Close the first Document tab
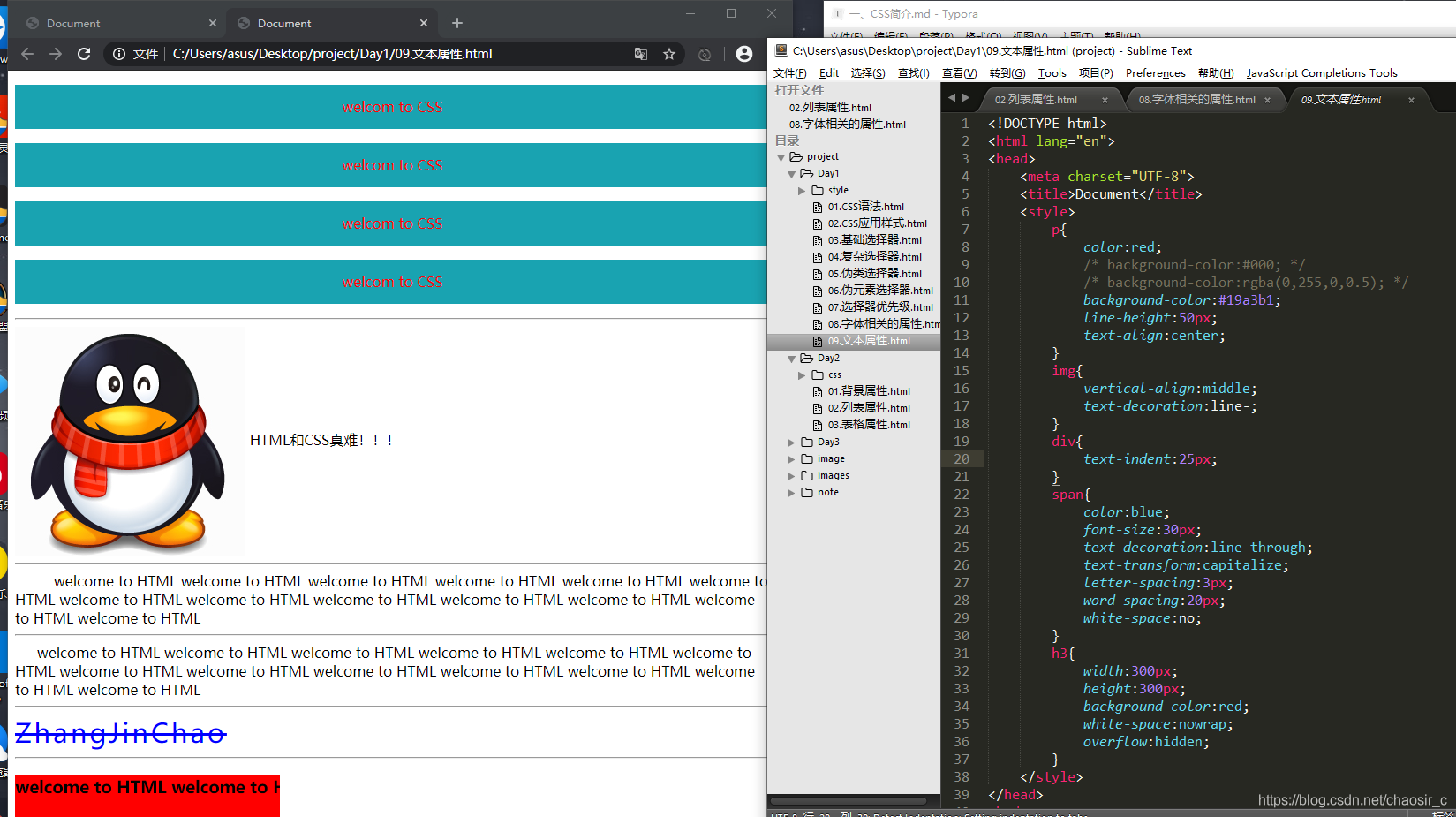This screenshot has height=817, width=1456. 213,23
